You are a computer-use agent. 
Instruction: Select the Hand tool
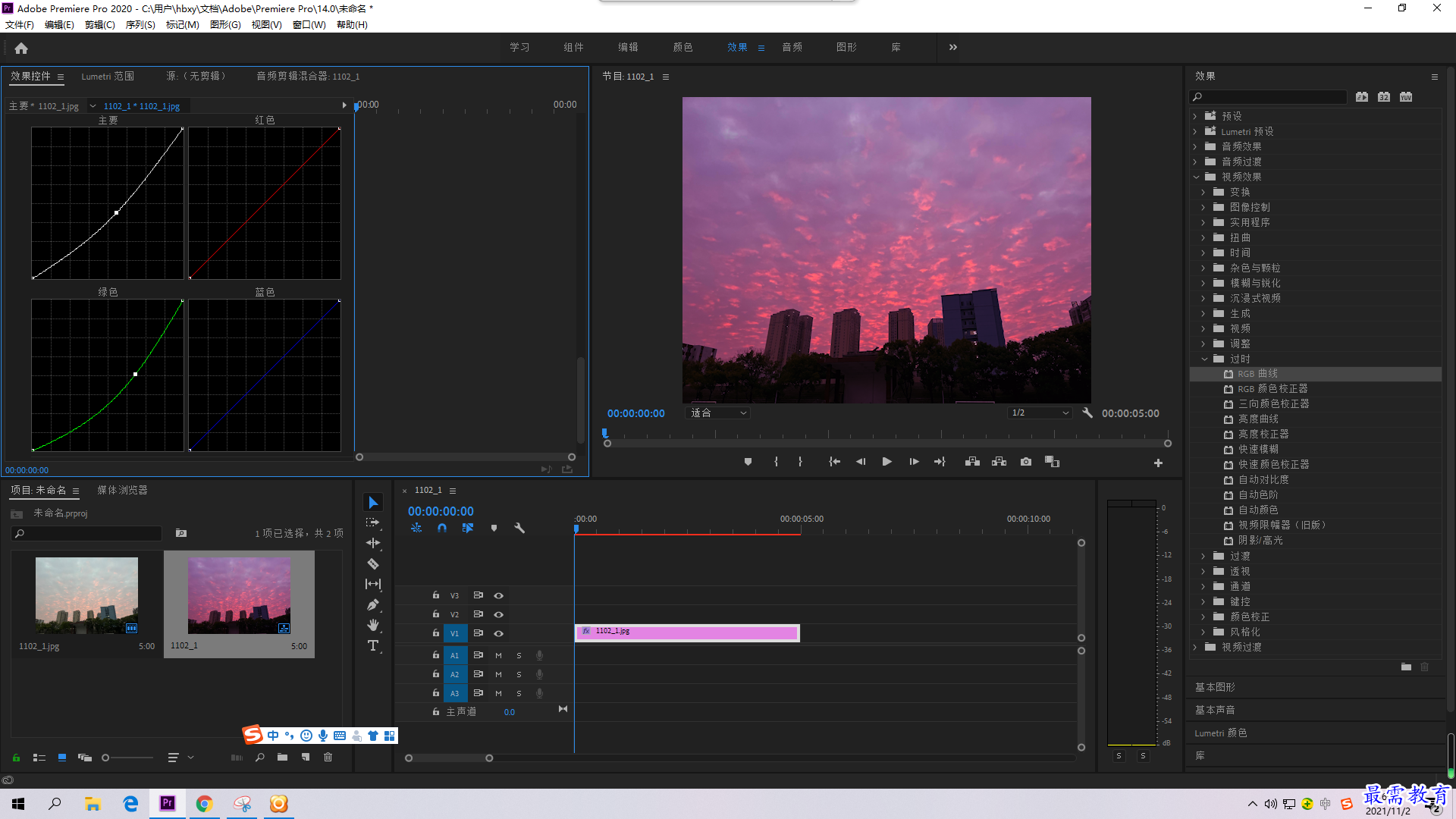click(373, 625)
